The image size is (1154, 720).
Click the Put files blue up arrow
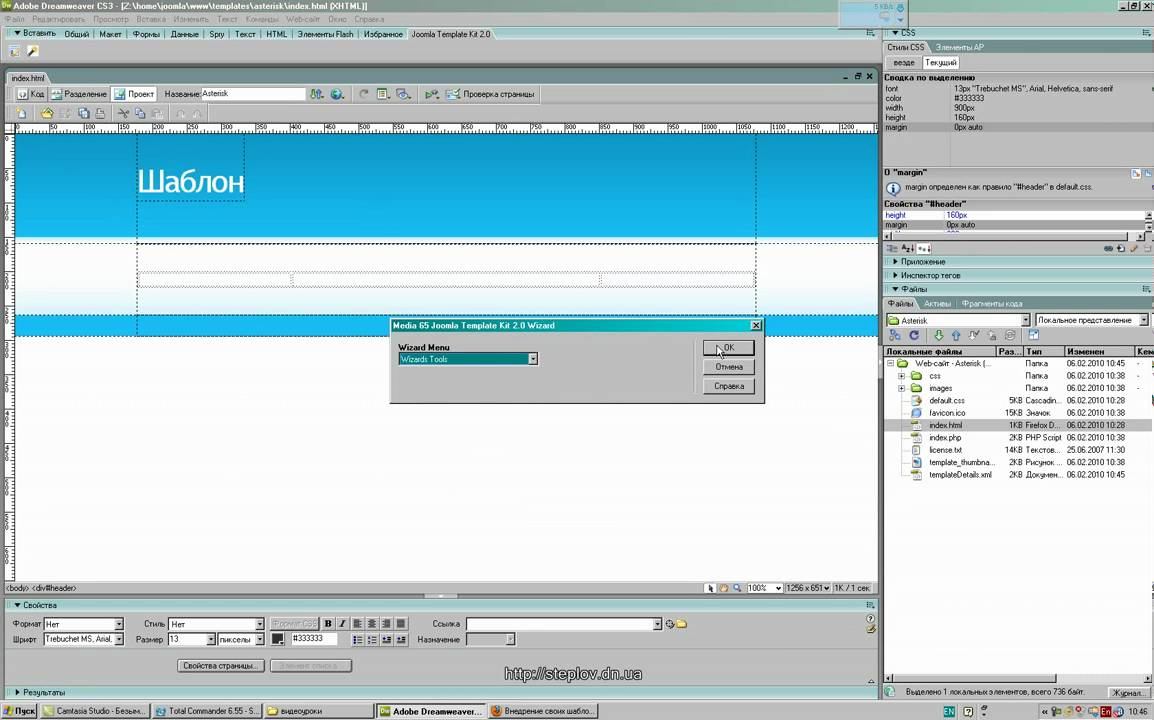point(956,335)
